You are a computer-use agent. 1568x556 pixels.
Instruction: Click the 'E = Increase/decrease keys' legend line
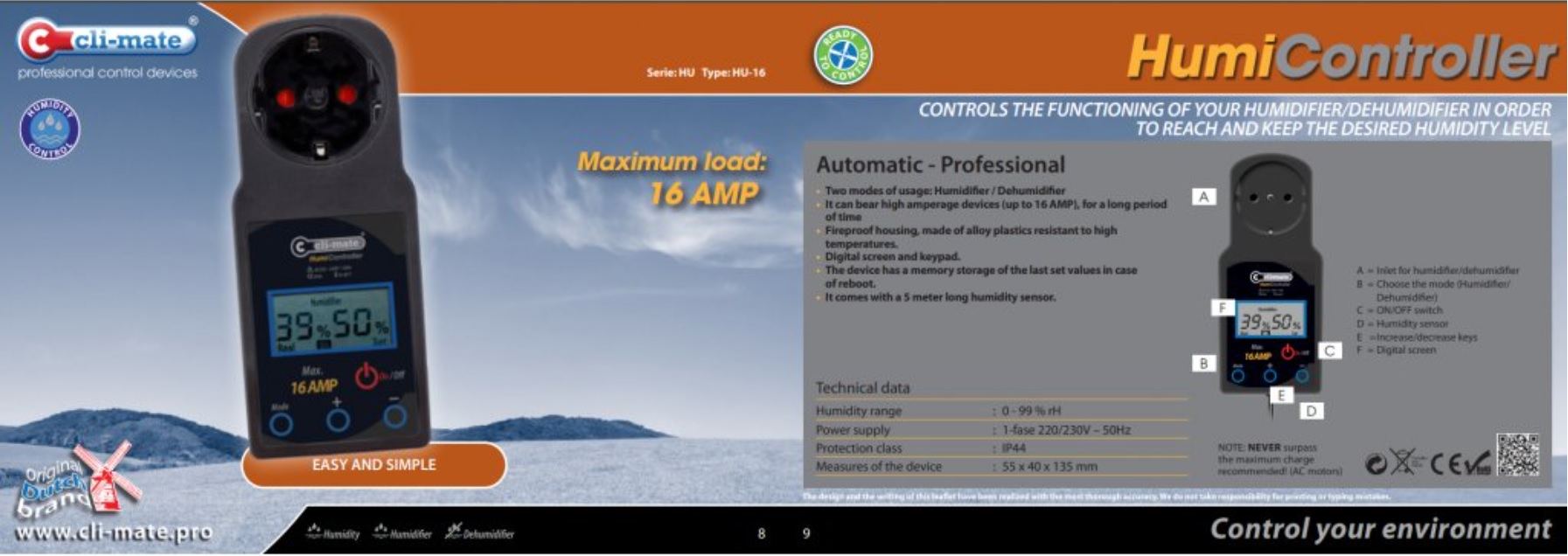click(1417, 337)
